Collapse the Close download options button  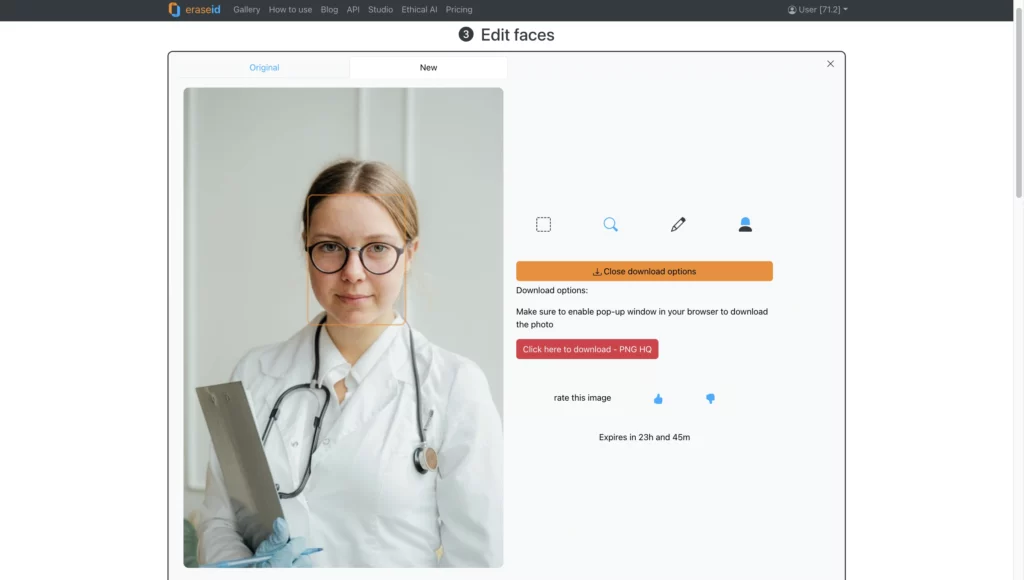coord(644,271)
